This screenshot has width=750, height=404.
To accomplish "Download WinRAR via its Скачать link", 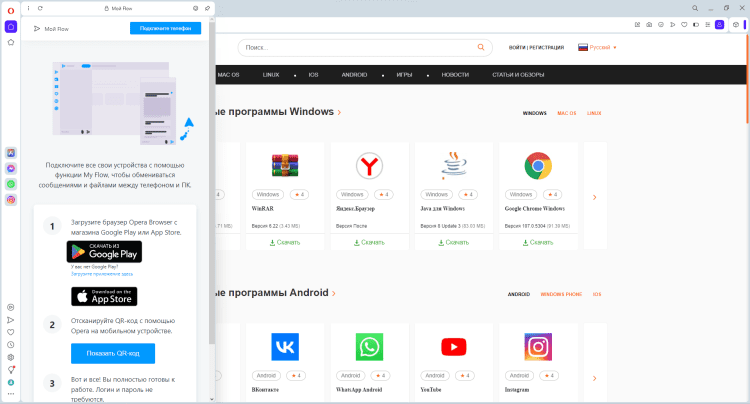I will pyautogui.click(x=285, y=242).
